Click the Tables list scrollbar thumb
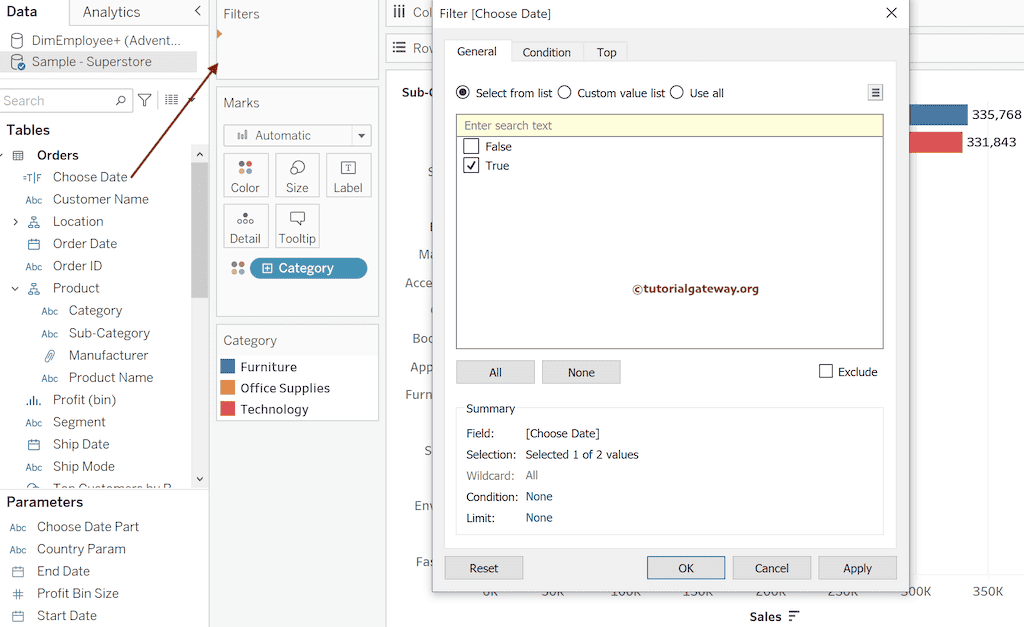The width and height of the screenshot is (1024, 627). click(199, 230)
